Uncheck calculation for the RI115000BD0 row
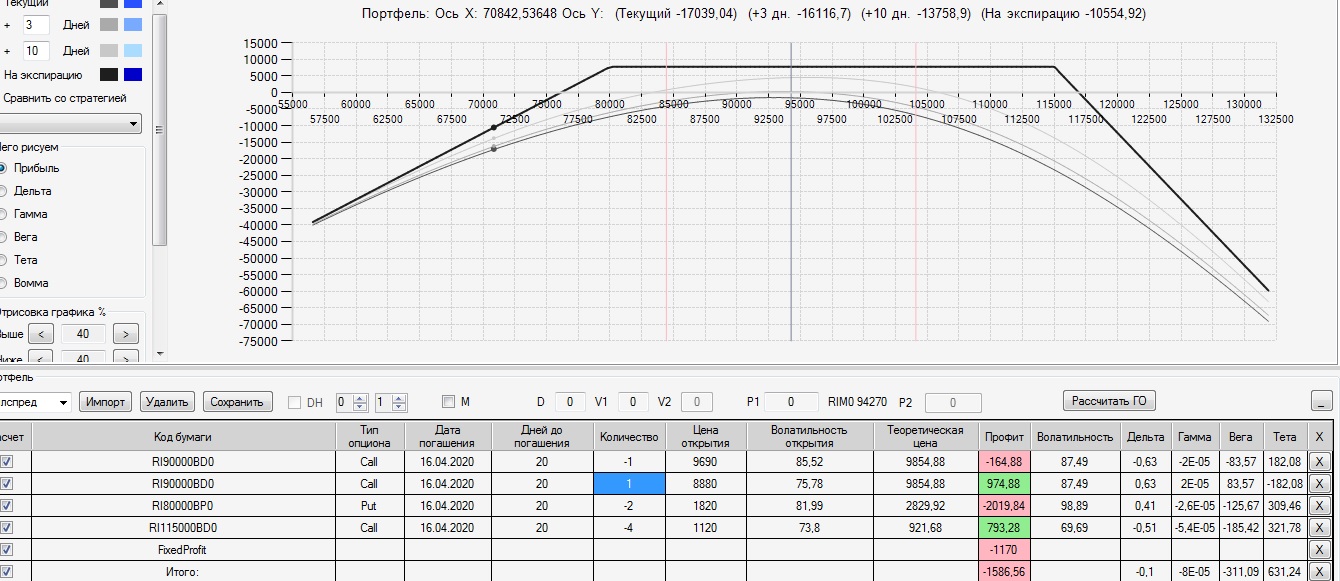This screenshot has height=581, width=1340. [x=7, y=527]
